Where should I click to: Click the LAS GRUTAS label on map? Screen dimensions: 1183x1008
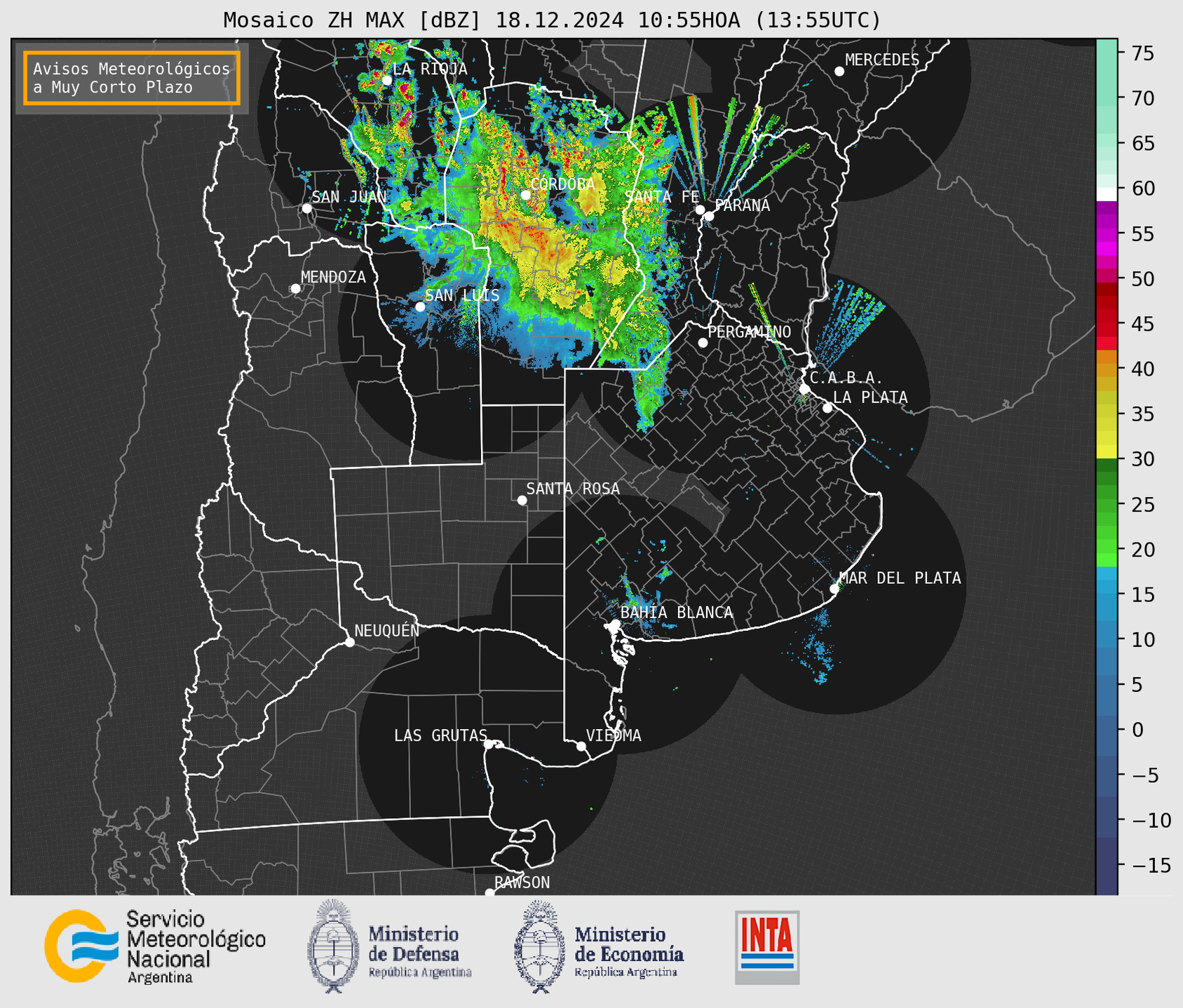point(440,735)
